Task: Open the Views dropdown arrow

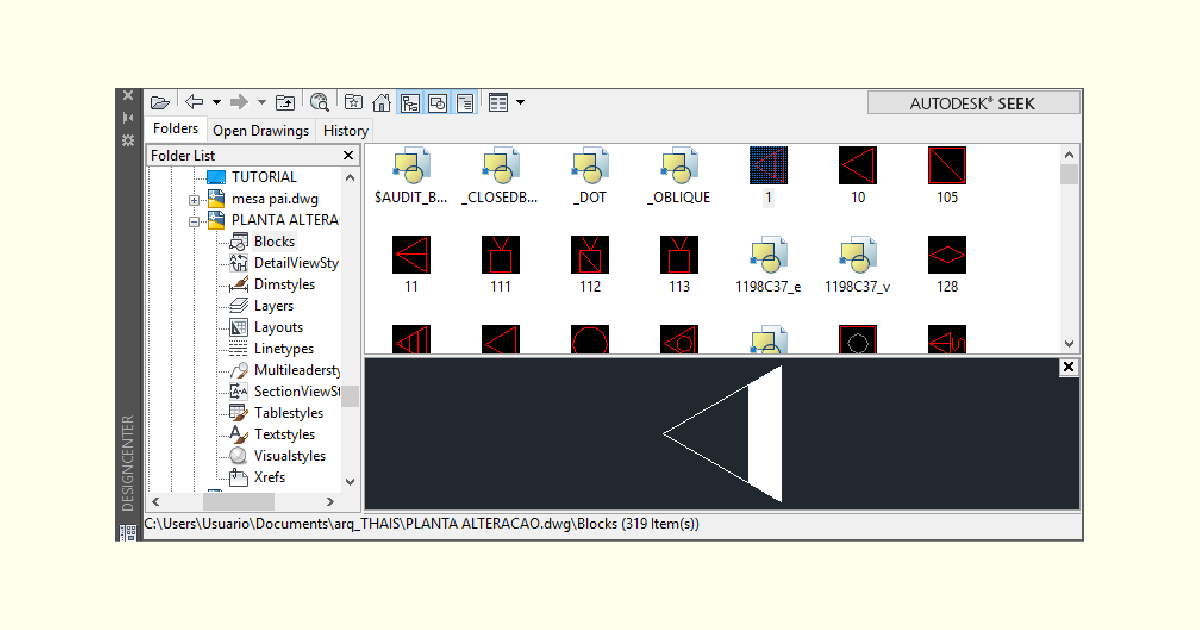Action: [520, 102]
